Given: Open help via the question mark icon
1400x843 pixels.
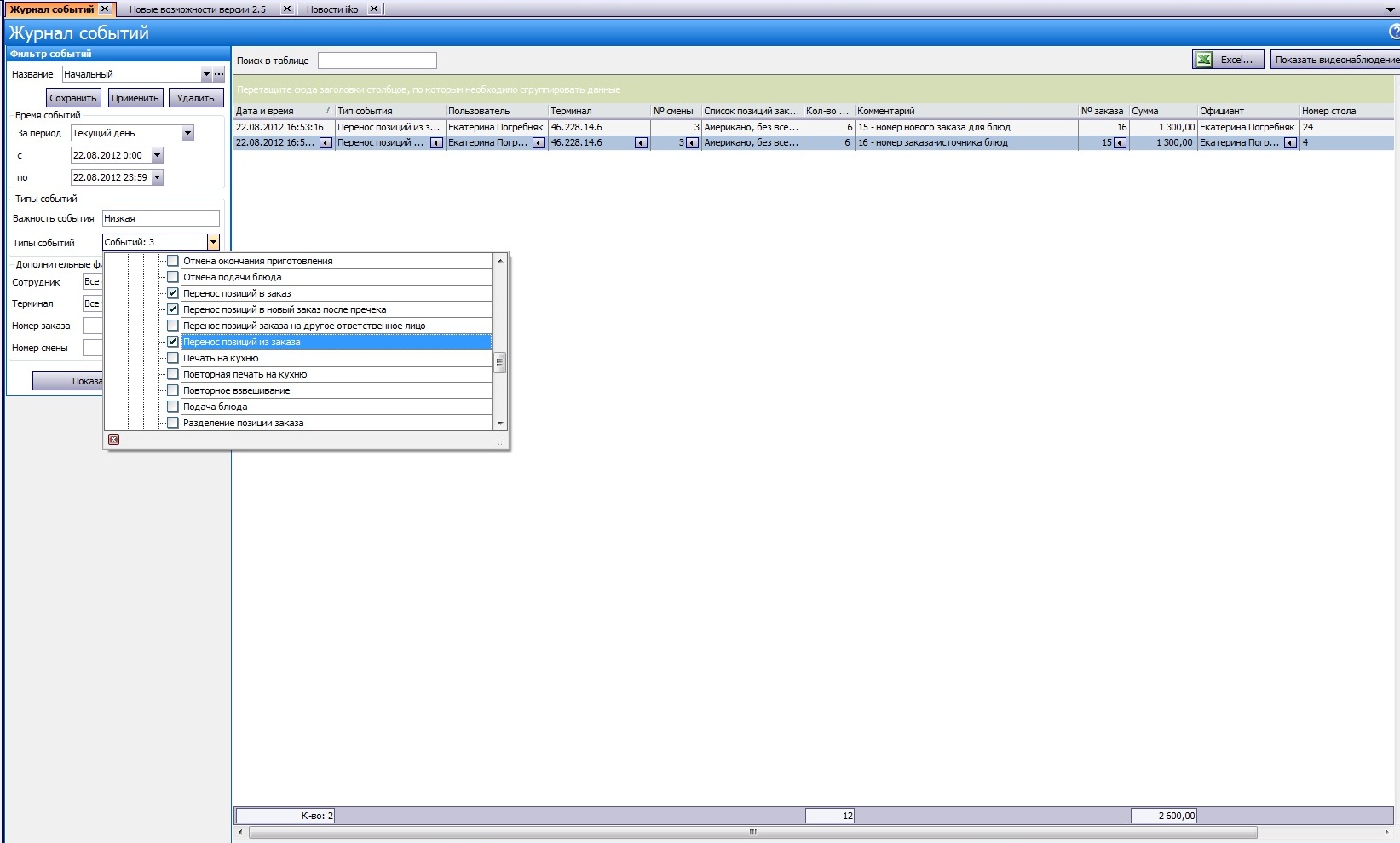Looking at the screenshot, I should pyautogui.click(x=1394, y=32).
